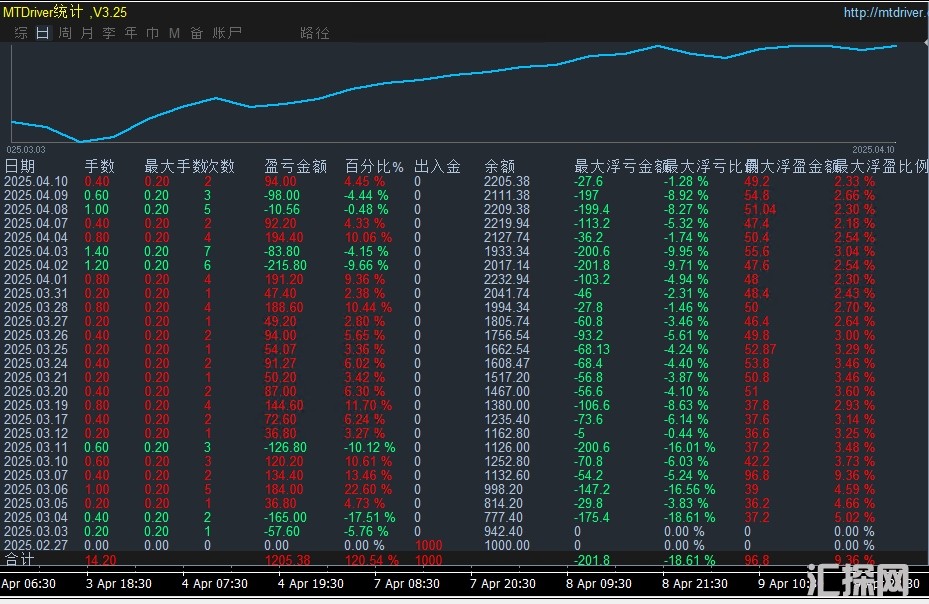Click the 路径 (path) button
The image size is (929, 604).
(314, 33)
